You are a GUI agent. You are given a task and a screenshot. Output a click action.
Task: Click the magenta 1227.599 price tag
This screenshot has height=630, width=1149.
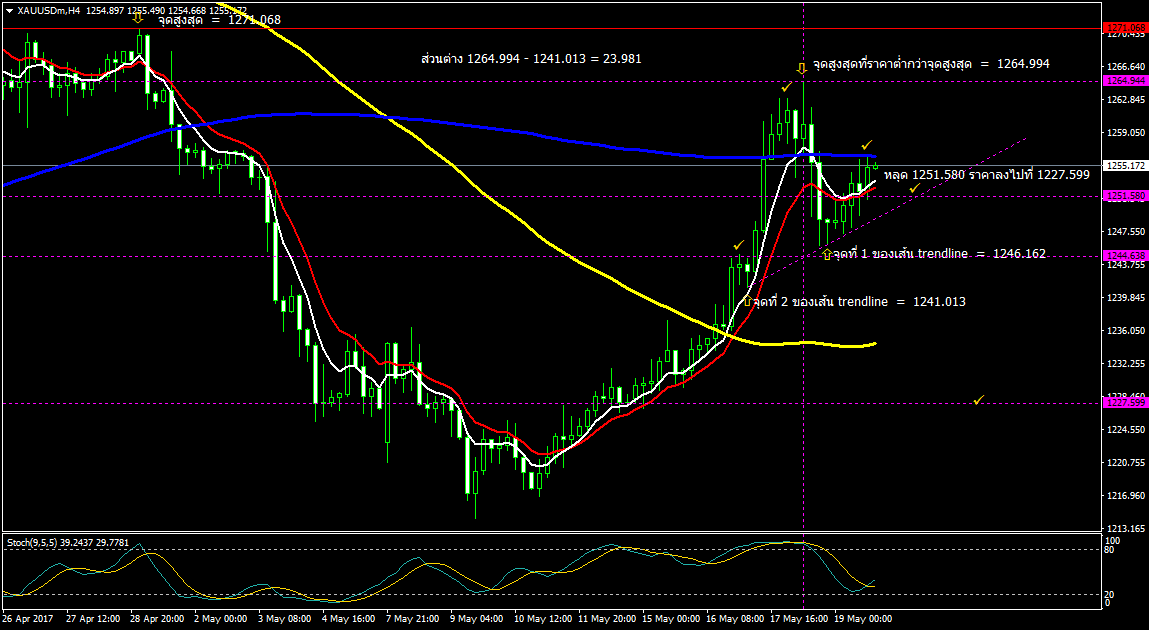point(1126,403)
